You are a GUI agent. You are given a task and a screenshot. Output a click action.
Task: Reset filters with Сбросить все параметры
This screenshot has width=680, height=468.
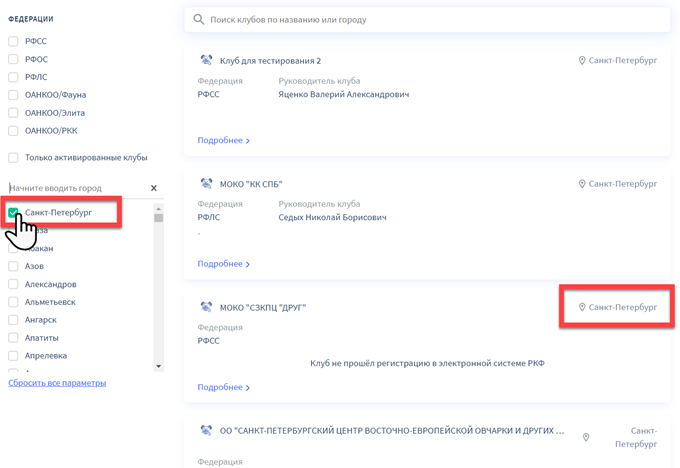[x=57, y=383]
